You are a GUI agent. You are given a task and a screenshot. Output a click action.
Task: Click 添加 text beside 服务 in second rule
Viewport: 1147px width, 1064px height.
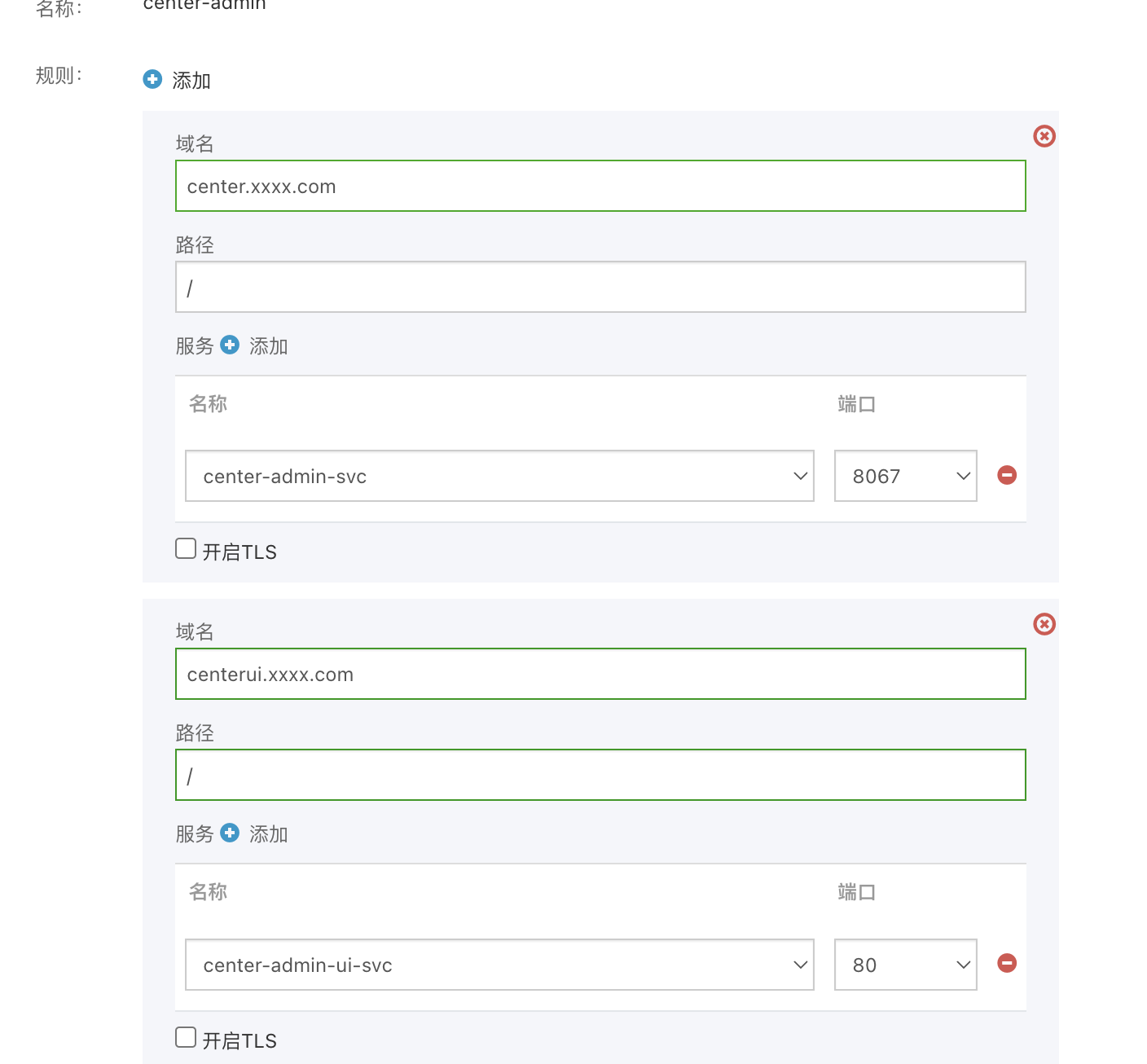(x=269, y=834)
